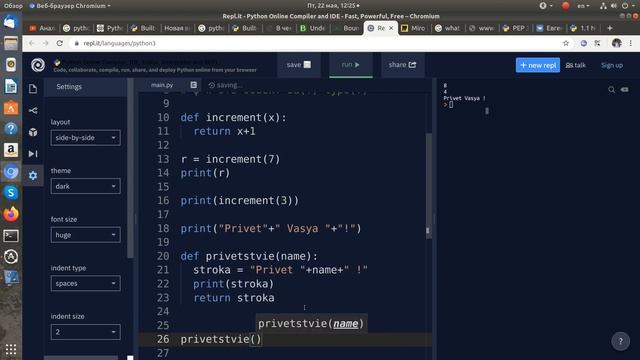Open the Chromium app menu in the top bar

point(70,6)
